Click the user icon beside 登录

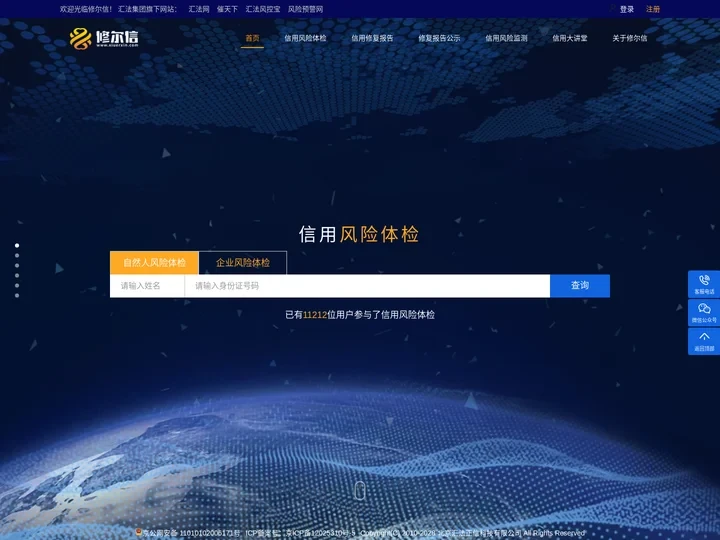[613, 9]
